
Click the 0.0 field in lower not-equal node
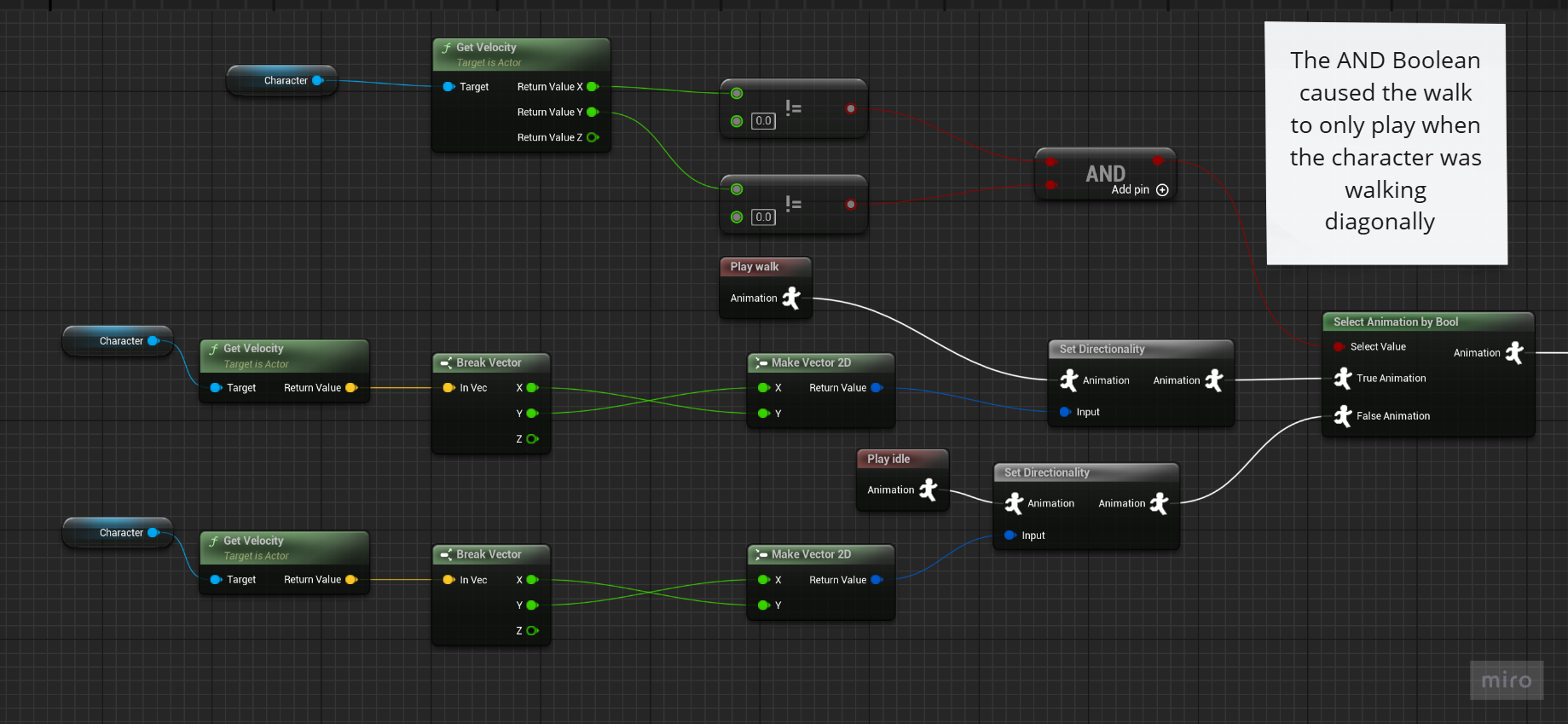[763, 217]
